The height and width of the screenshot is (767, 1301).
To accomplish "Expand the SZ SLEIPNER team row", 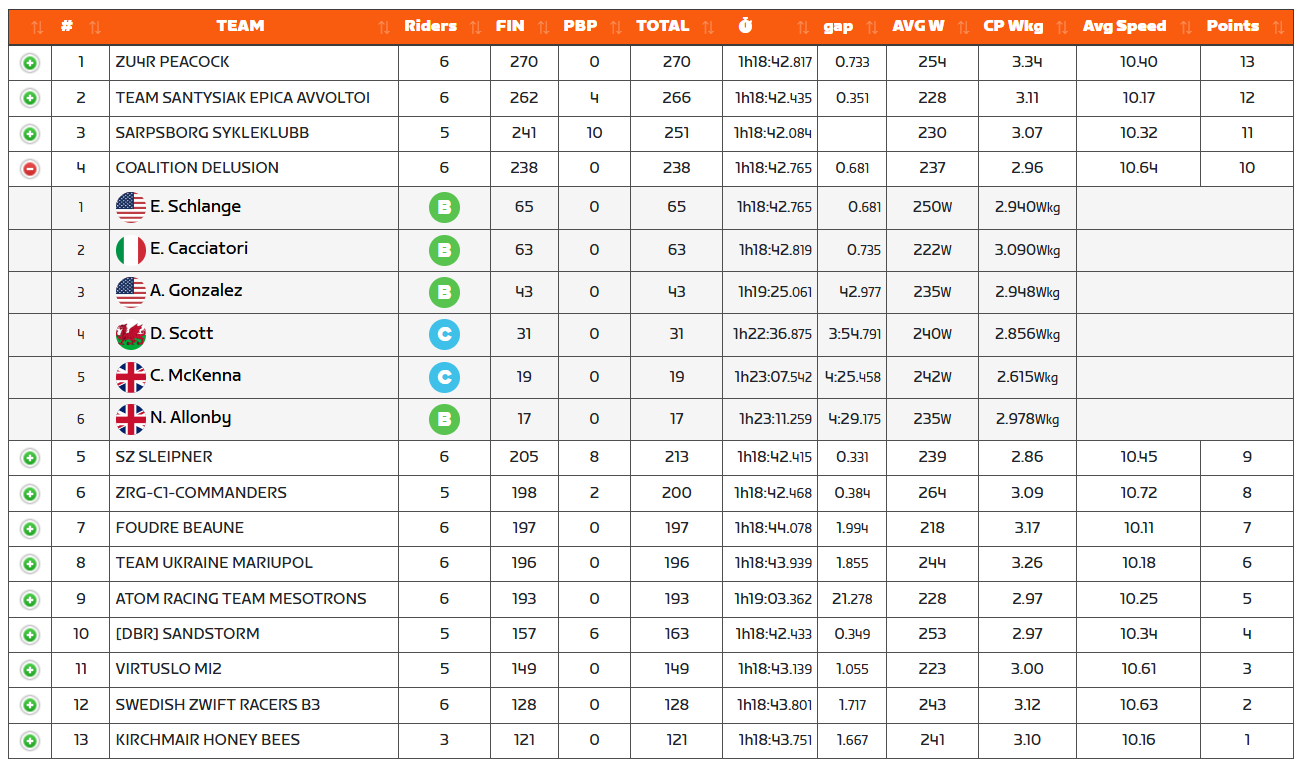I will click(x=30, y=458).
